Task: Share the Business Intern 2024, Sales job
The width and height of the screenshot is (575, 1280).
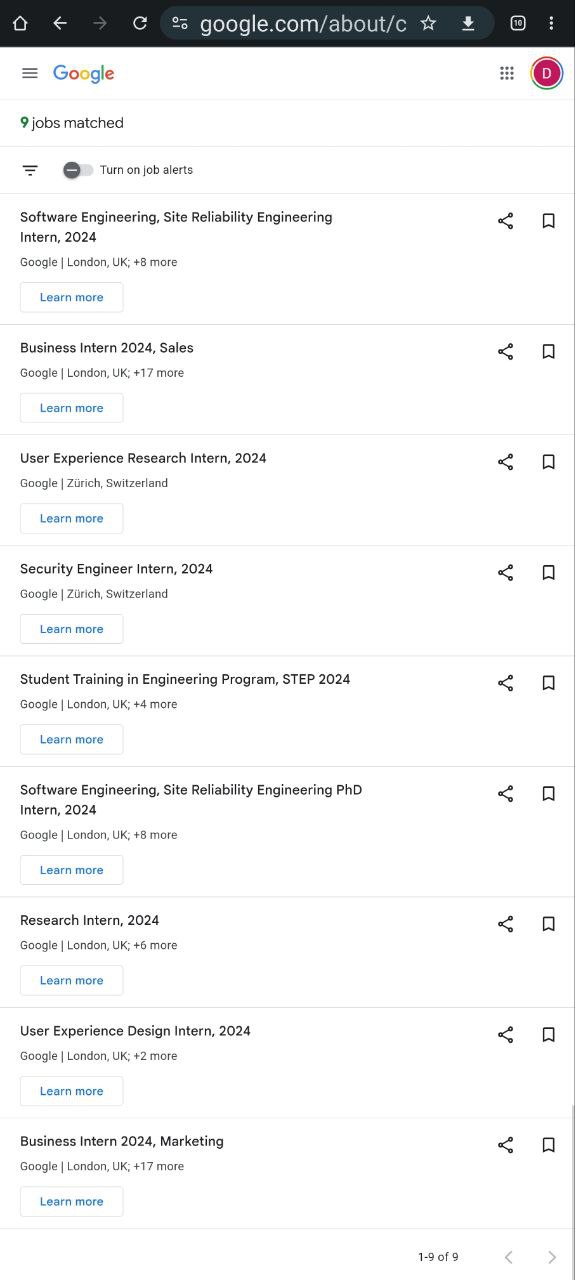Action: point(506,352)
